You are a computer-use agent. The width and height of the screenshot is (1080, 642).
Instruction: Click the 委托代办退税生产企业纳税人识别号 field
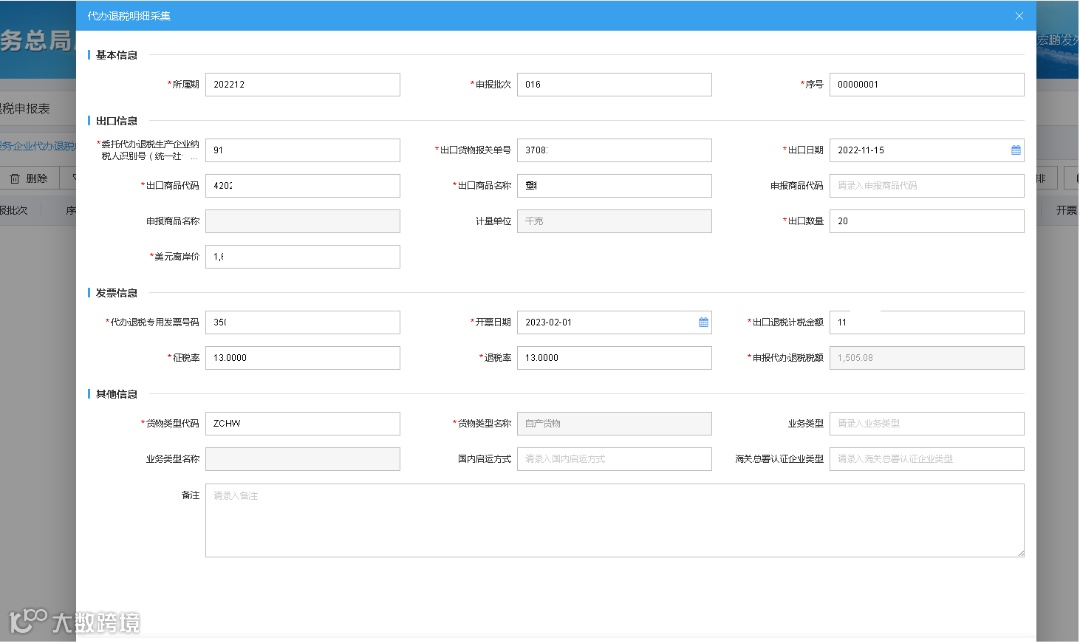tap(302, 150)
